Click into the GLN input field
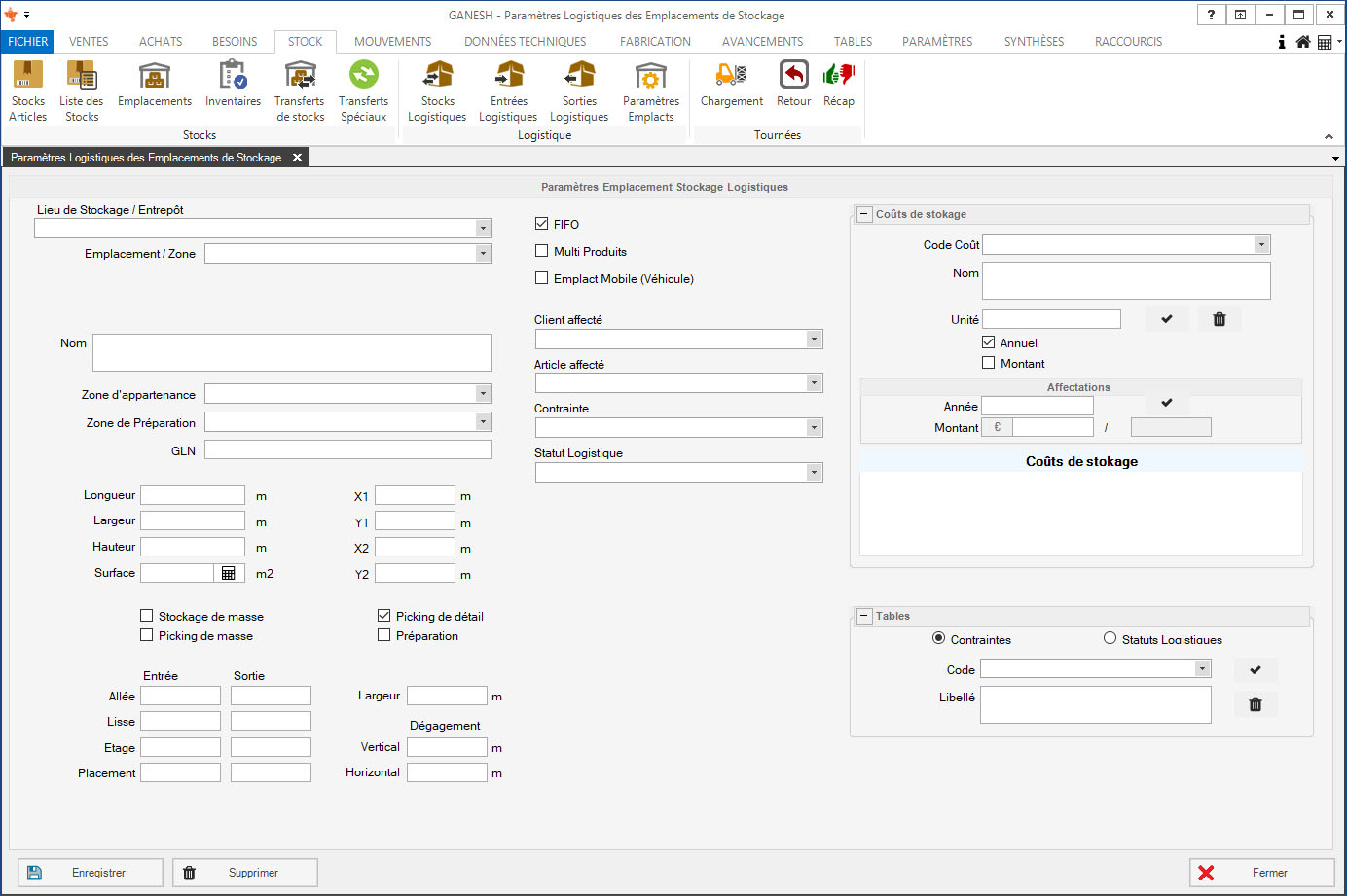The image size is (1347, 896). click(347, 449)
